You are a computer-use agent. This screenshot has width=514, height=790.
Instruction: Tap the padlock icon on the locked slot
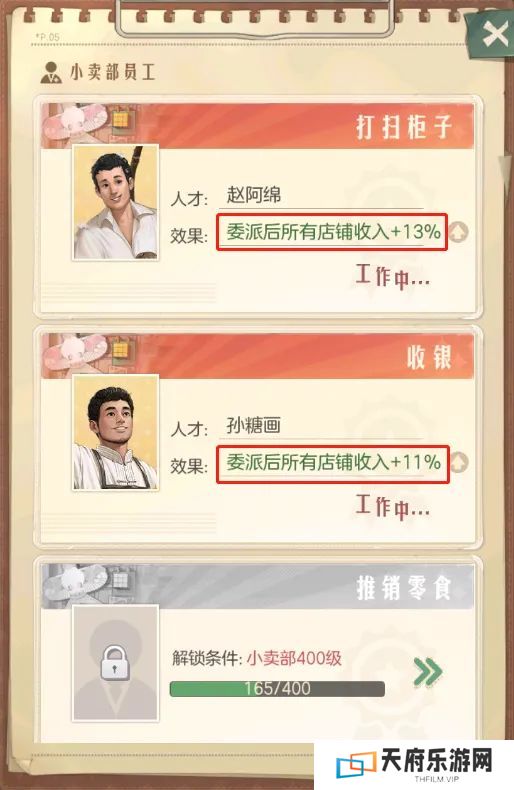pos(115,663)
